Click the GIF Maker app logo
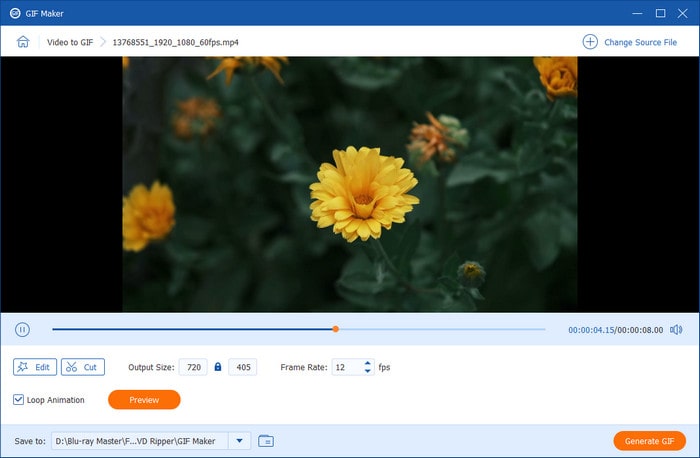 click(14, 13)
